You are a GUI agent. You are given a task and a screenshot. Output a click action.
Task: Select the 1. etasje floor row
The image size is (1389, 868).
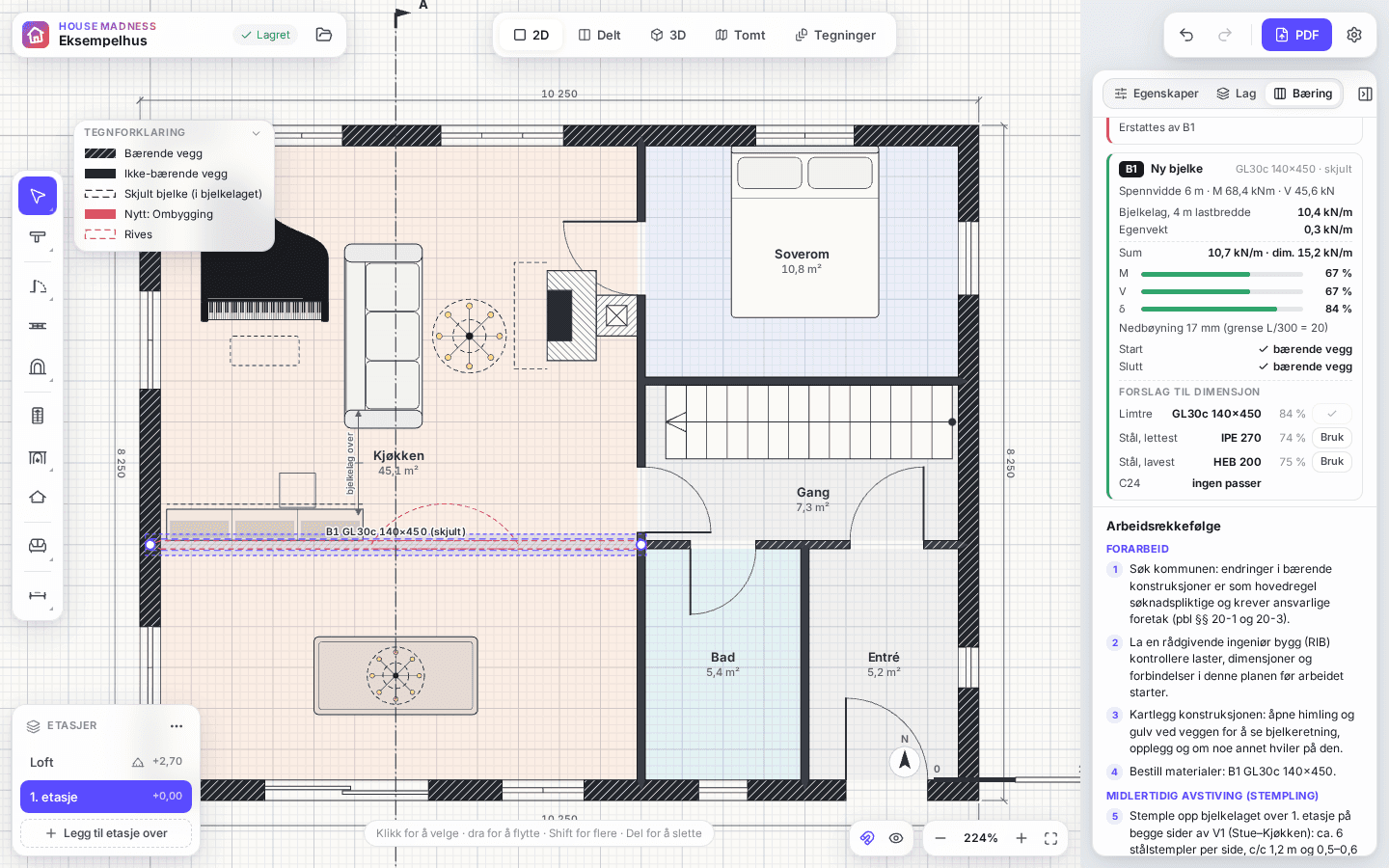coord(106,797)
